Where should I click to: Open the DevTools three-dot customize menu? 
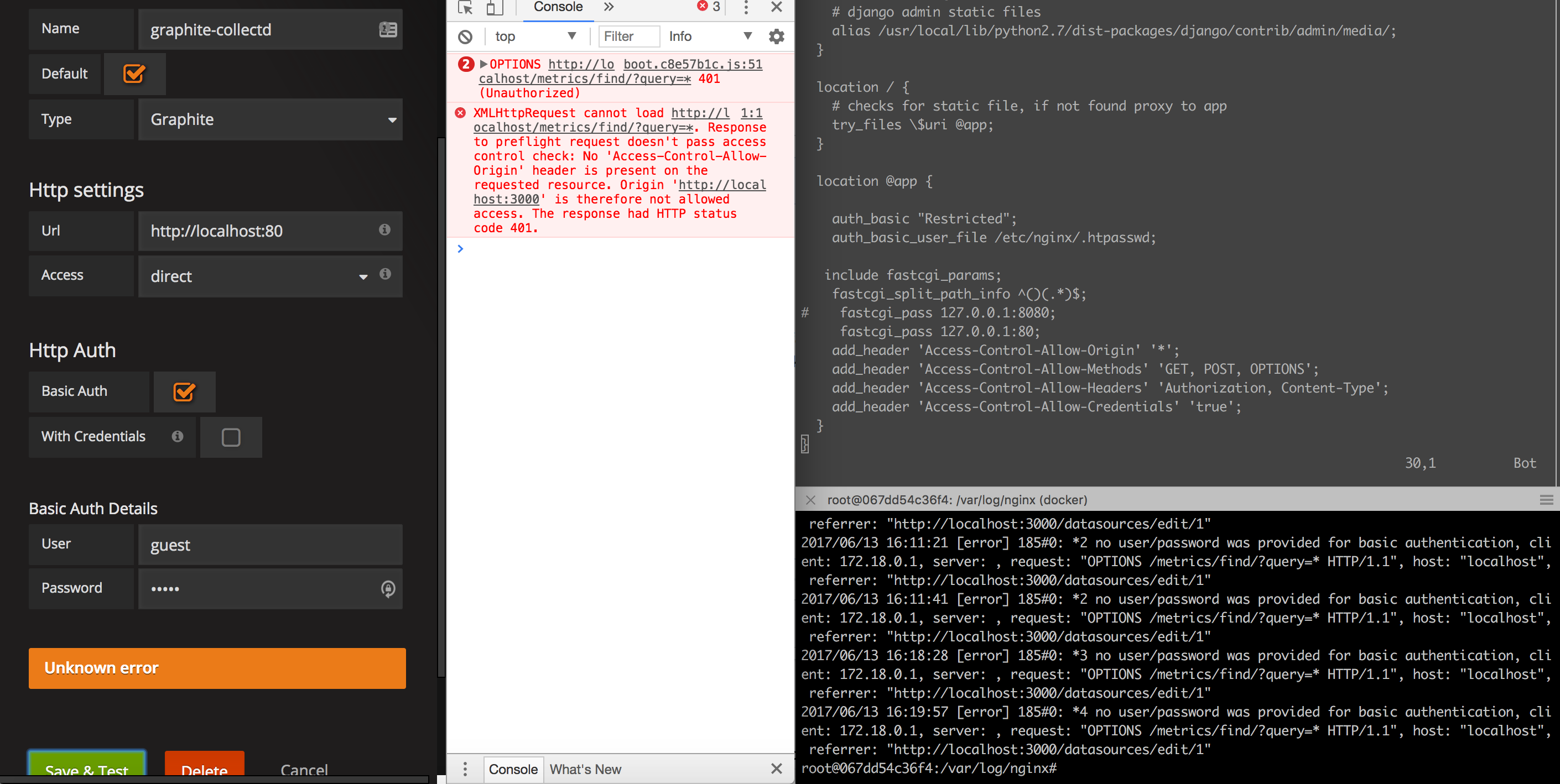click(x=746, y=7)
